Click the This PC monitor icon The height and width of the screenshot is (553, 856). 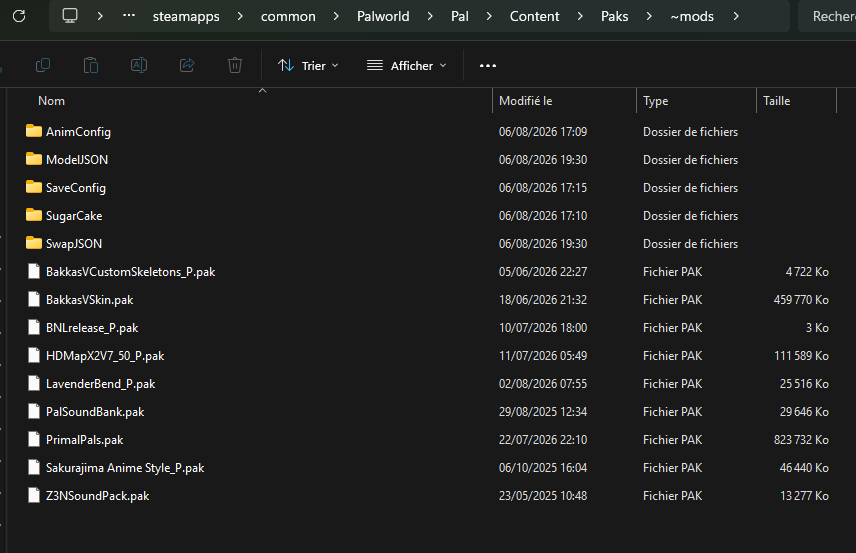(x=70, y=16)
